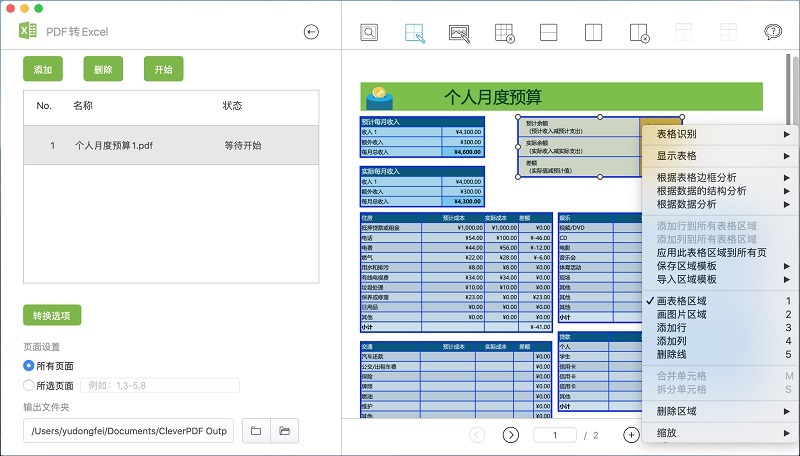The height and width of the screenshot is (456, 800).
Task: Click the current page number field
Action: point(555,435)
